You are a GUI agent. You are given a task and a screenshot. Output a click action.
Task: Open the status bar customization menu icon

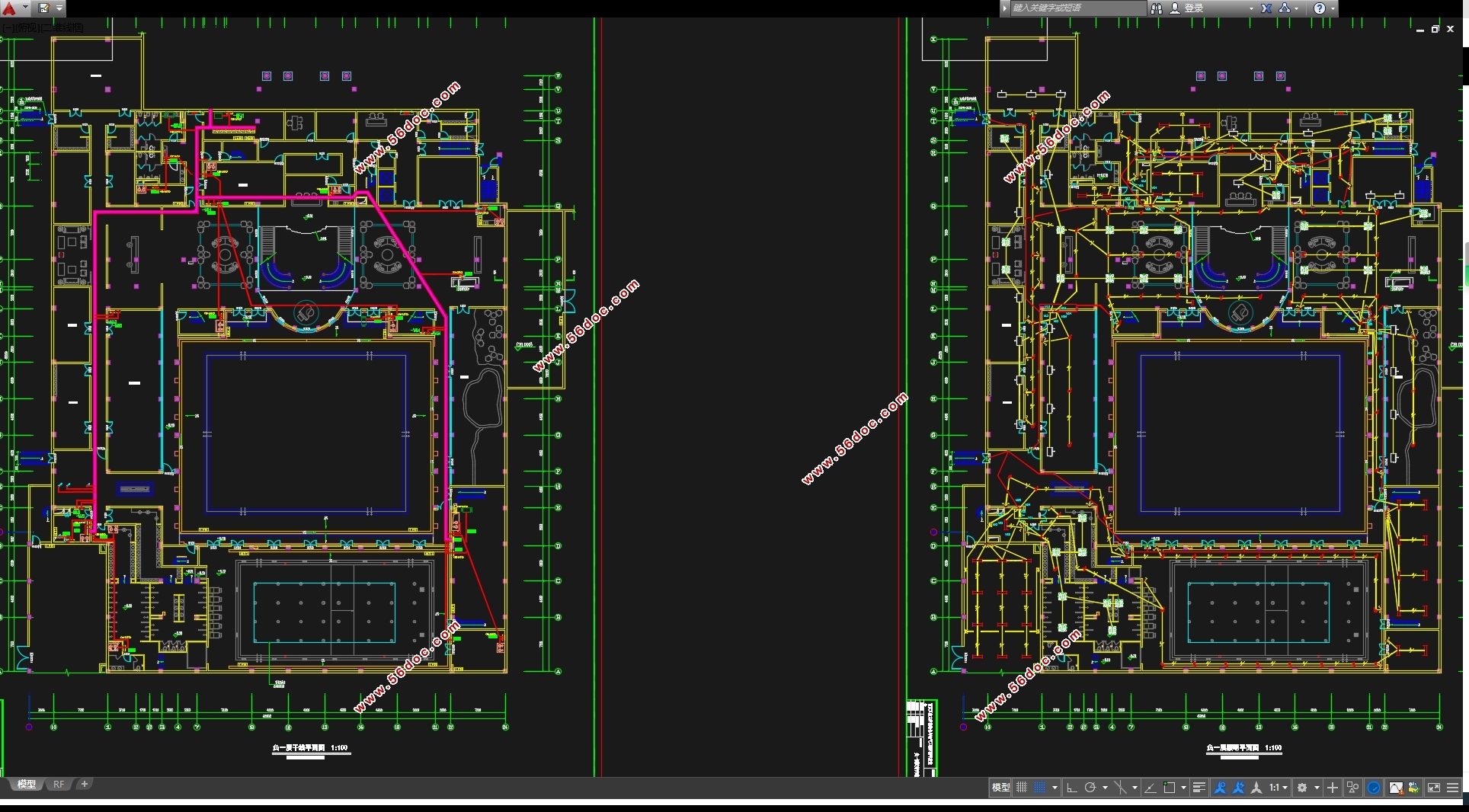point(1453,788)
